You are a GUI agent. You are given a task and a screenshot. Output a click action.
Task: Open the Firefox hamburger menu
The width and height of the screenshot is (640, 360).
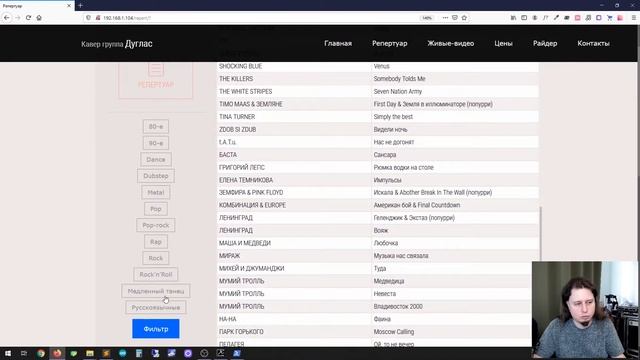[x=633, y=18]
